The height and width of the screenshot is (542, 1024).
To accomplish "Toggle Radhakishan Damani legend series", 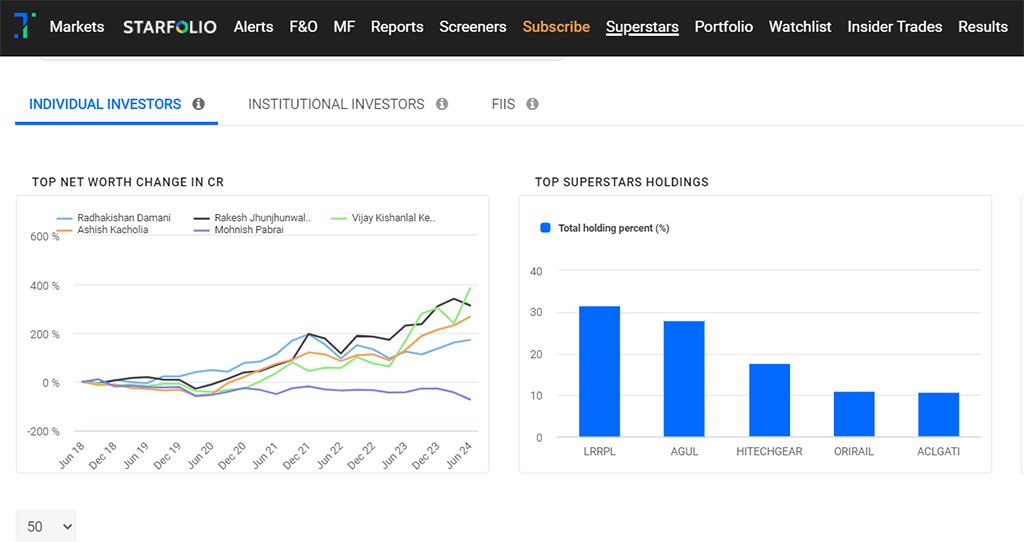I will coord(114,217).
